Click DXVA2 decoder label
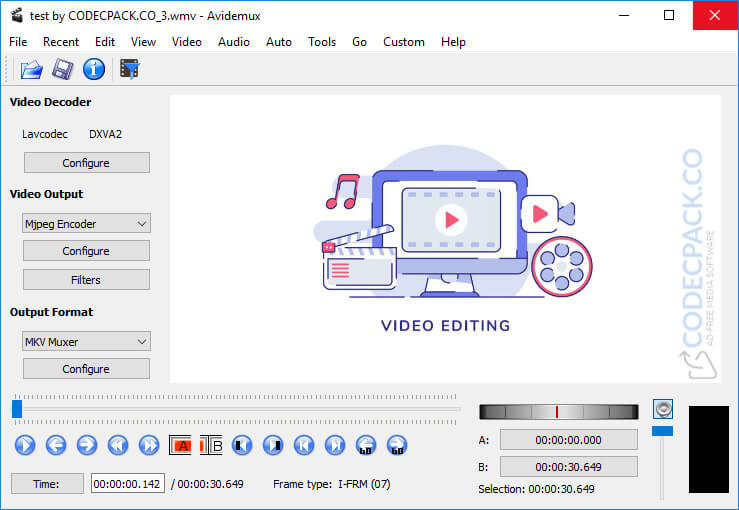 pyautogui.click(x=106, y=134)
